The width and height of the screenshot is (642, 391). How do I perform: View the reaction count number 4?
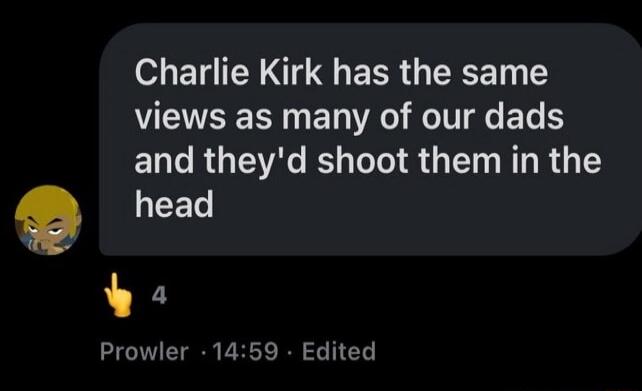click(x=159, y=295)
